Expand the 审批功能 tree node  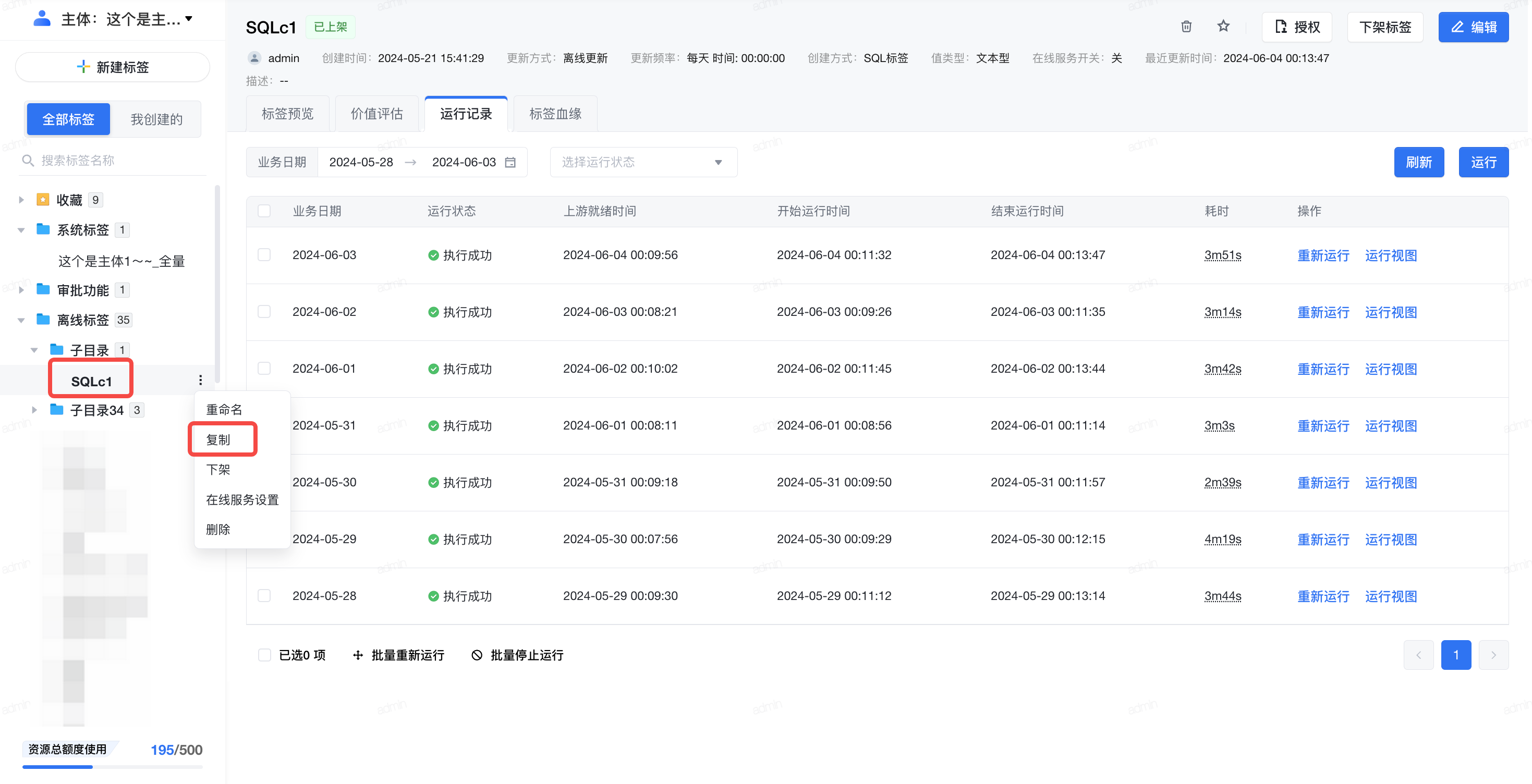[x=21, y=290]
